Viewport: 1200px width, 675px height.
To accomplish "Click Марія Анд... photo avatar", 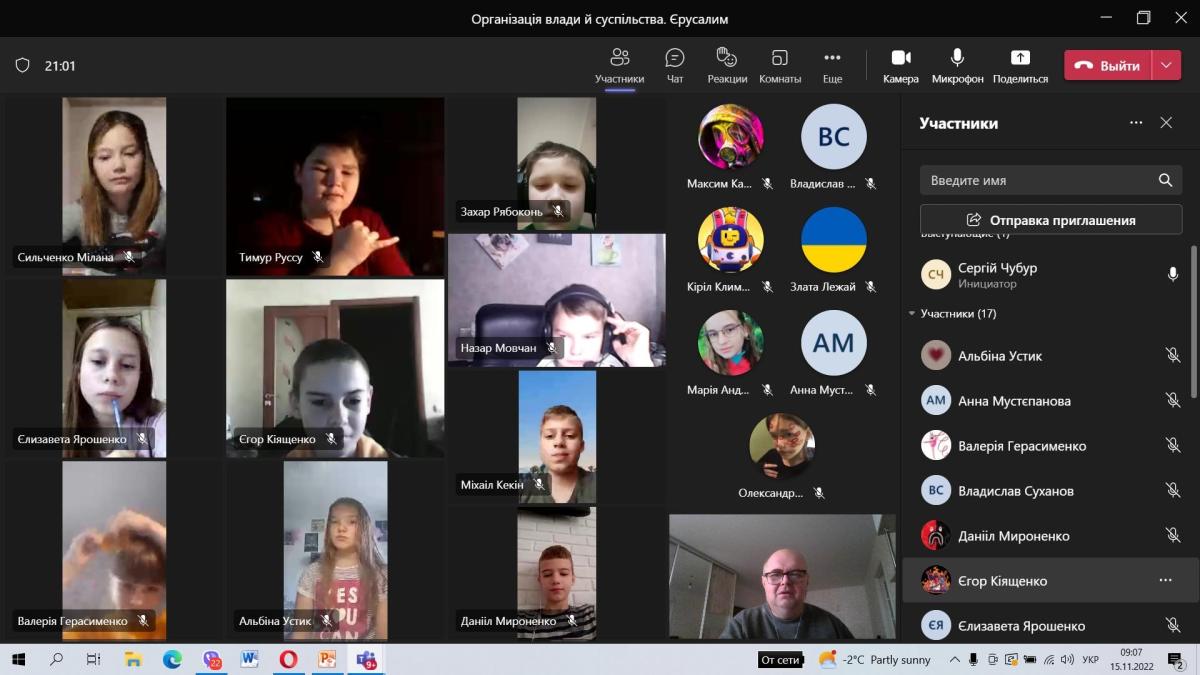I will (731, 343).
